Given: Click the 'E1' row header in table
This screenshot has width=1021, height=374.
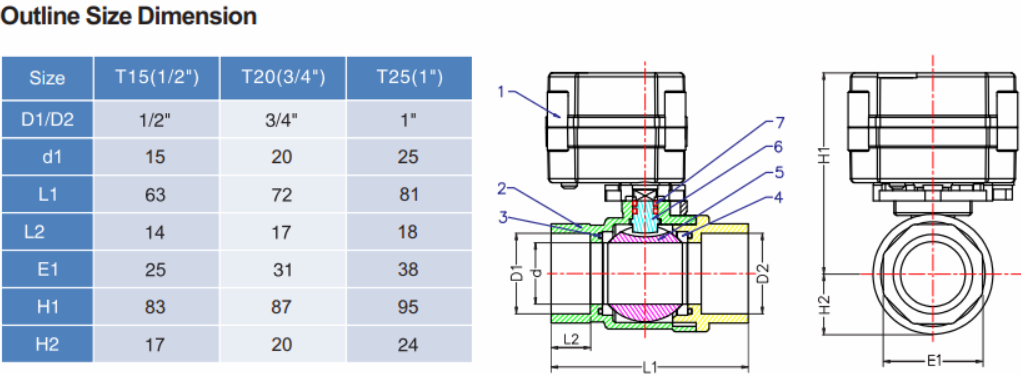Looking at the screenshot, I should coord(47,269).
